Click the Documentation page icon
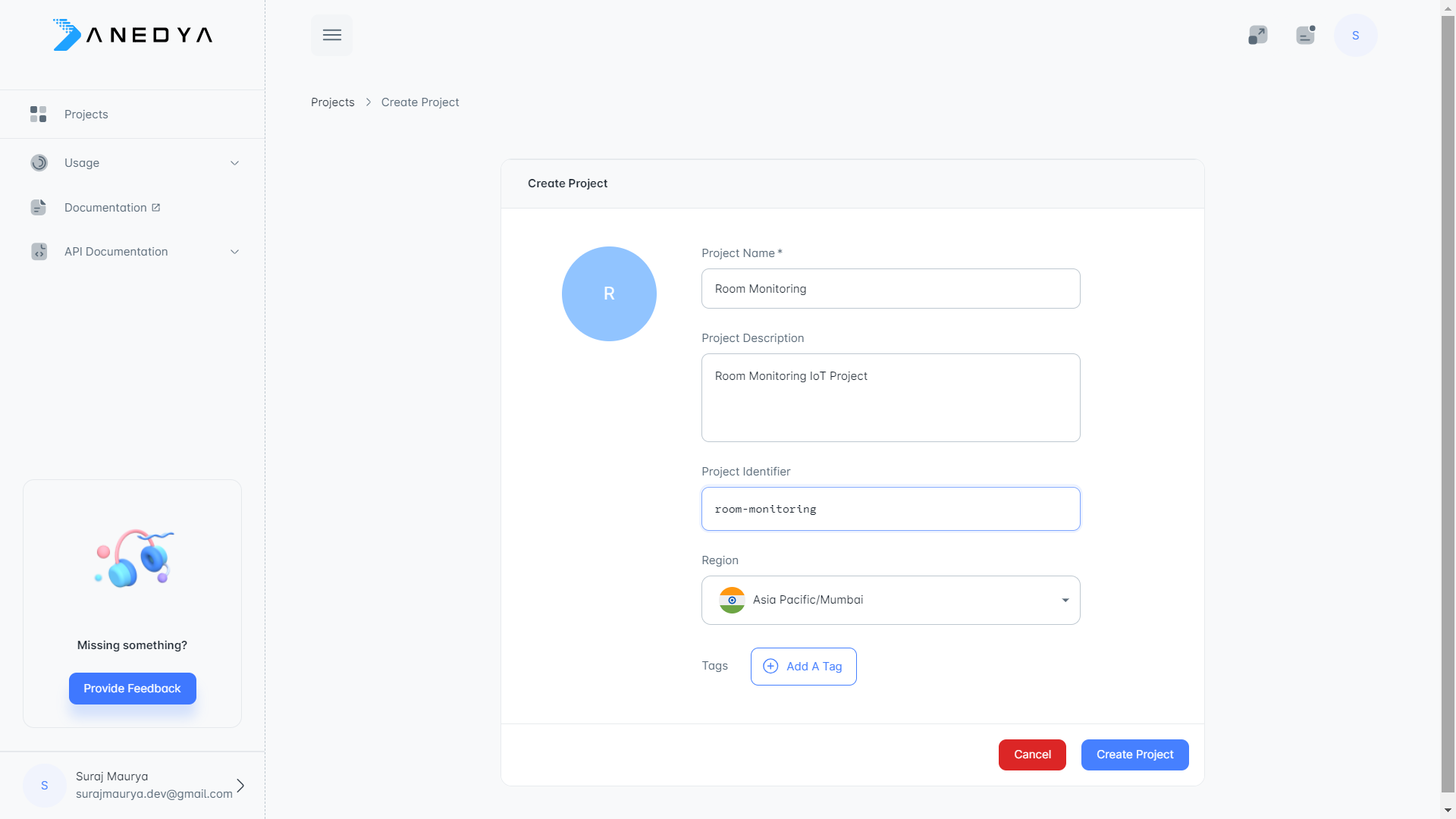This screenshot has height=819, width=1456. pos(38,207)
